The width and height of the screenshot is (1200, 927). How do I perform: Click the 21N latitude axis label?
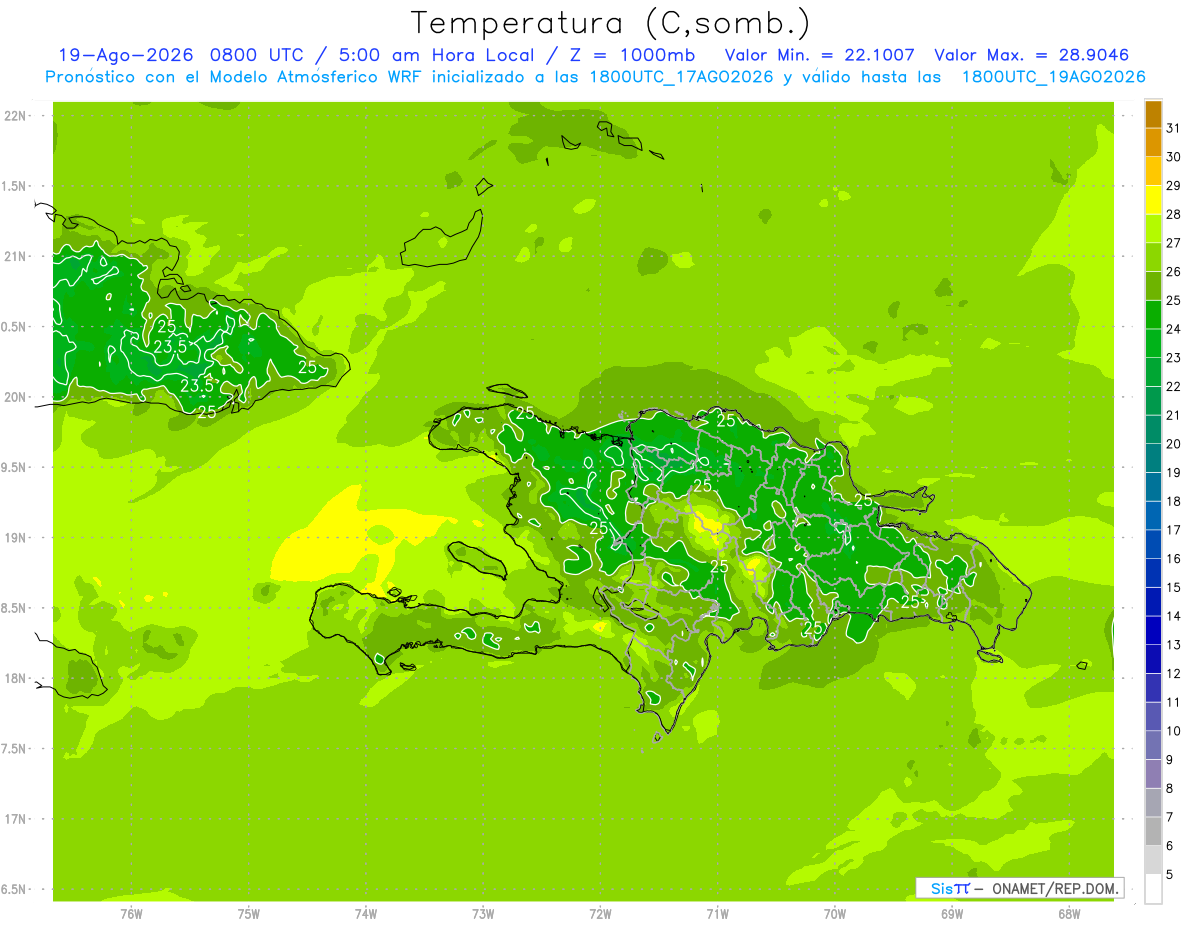pyautogui.click(x=14, y=256)
